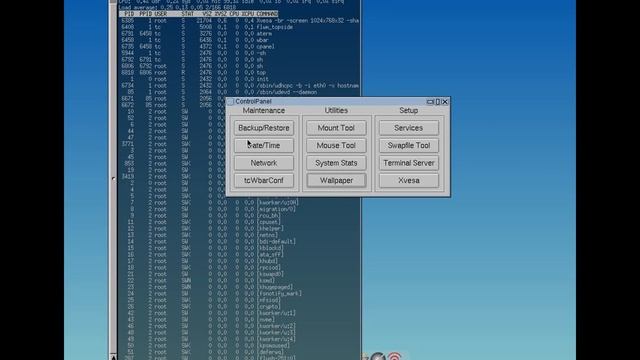Open System Stats utility
Screen dimensions: 640x360
tap(336, 163)
